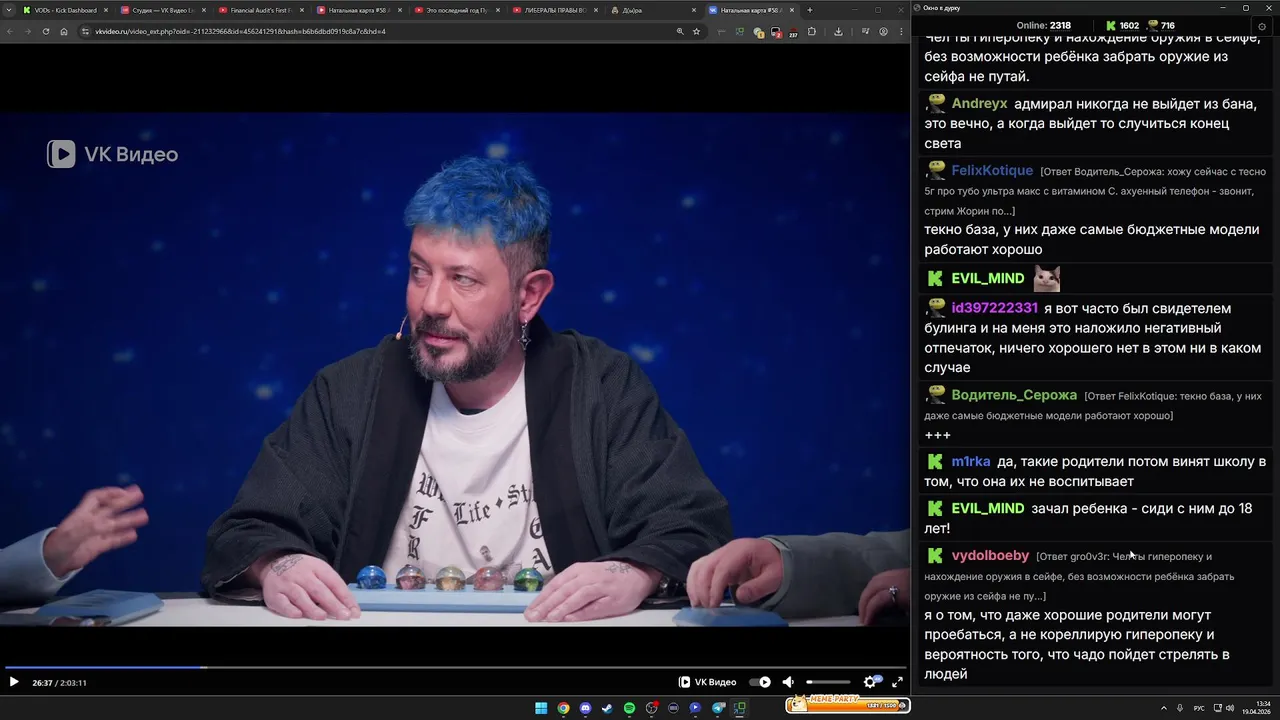Image resolution: width=1280 pixels, height=720 pixels.
Task: Open the clock showing 13:34
Action: pos(1257,708)
